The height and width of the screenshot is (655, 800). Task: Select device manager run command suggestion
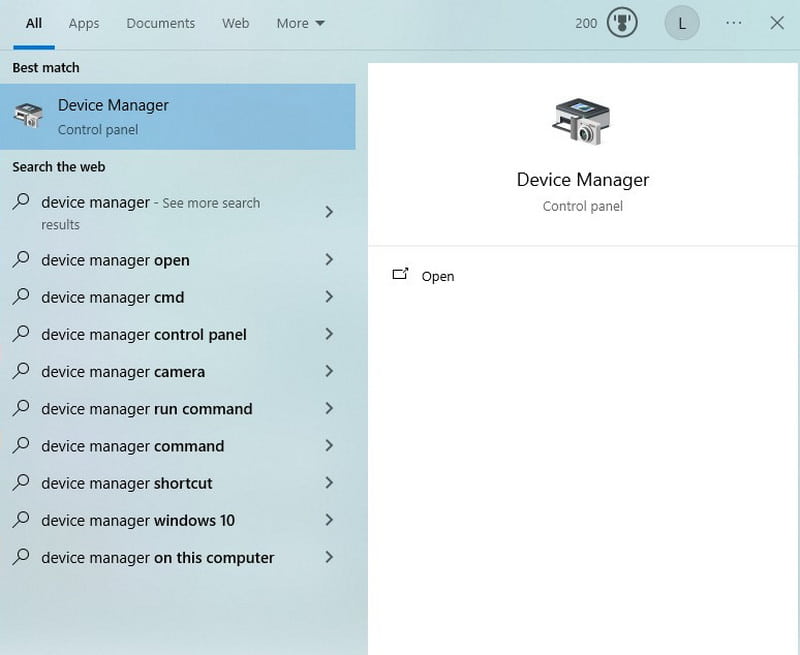[x=146, y=409]
